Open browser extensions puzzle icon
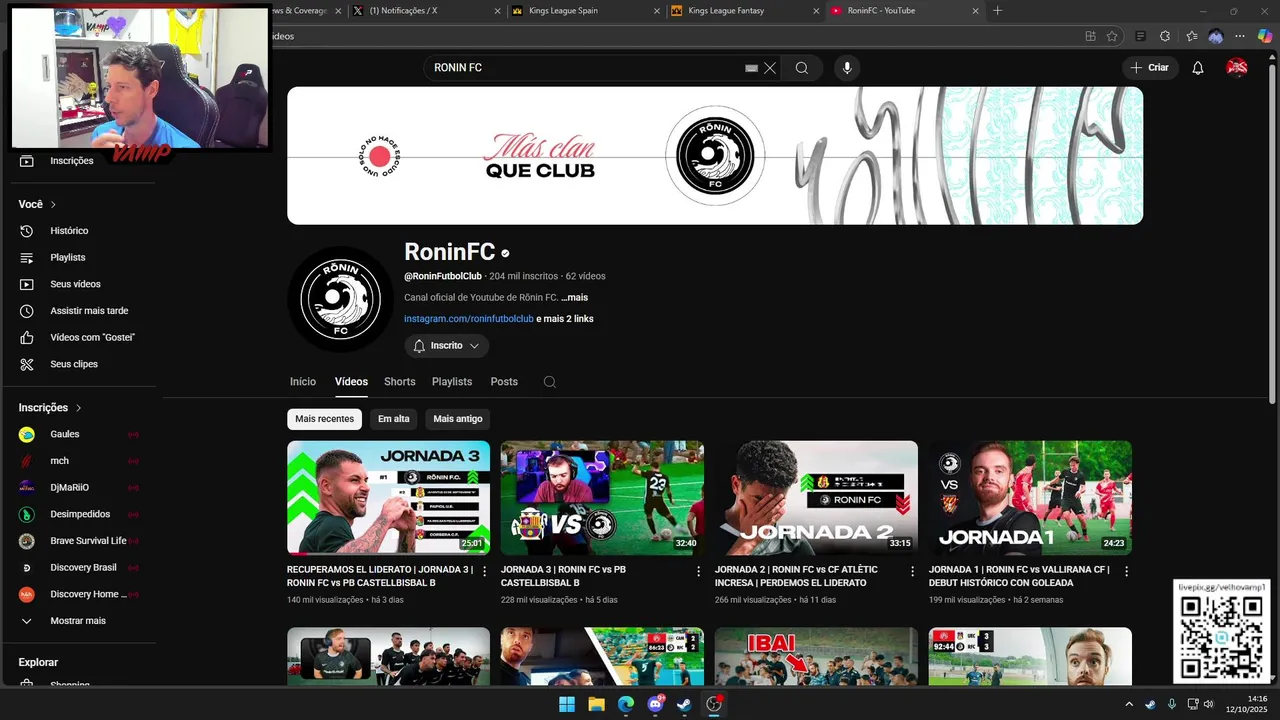The height and width of the screenshot is (720, 1280). (x=1165, y=36)
